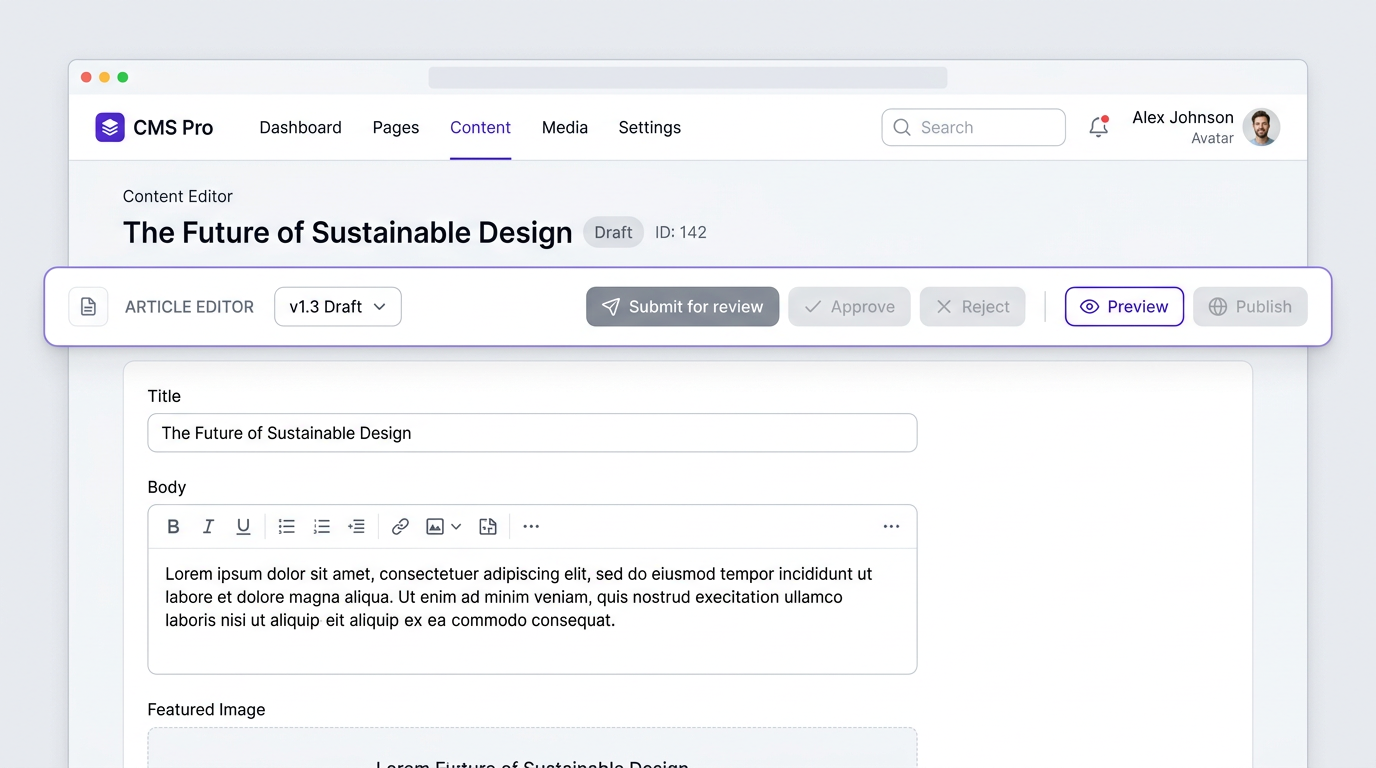Click the Content Editor breadcrumb text
This screenshot has width=1376, height=768.
pos(178,196)
